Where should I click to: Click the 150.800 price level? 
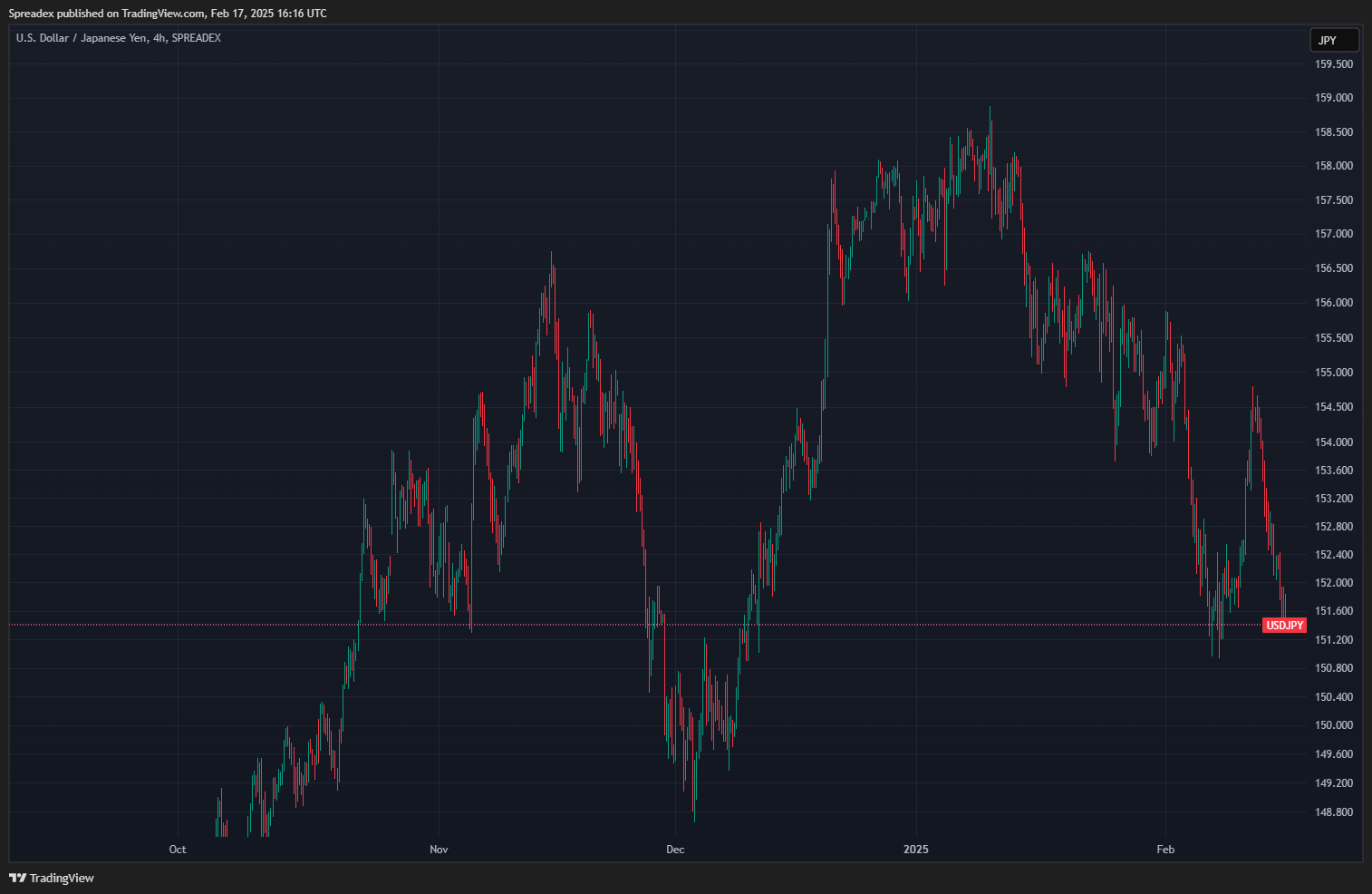pyautogui.click(x=1334, y=668)
